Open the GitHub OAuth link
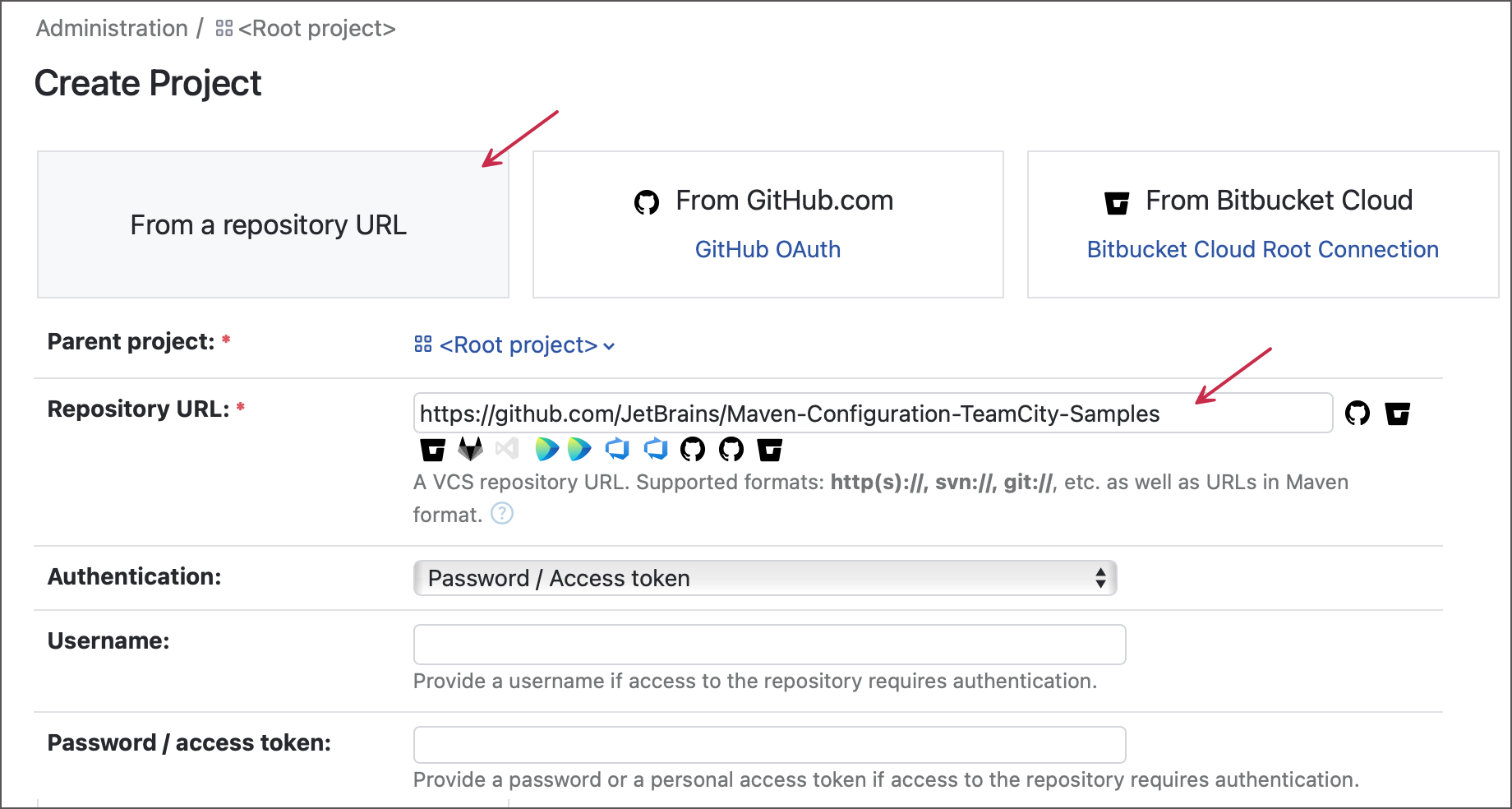This screenshot has width=1512, height=809. (x=768, y=250)
